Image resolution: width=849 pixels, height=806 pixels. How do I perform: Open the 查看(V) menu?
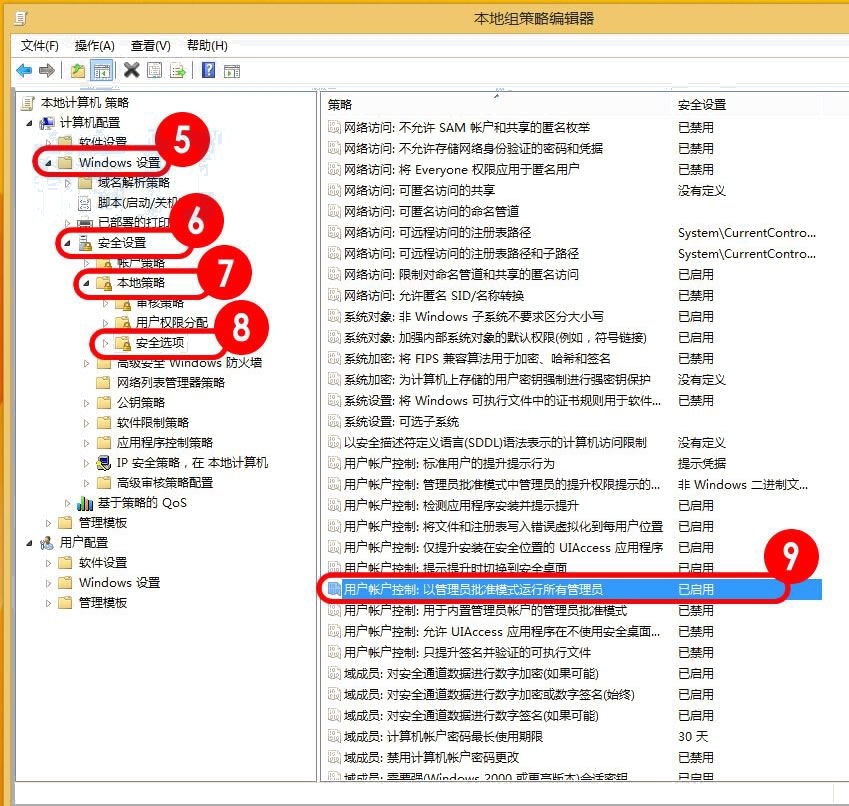(x=151, y=46)
